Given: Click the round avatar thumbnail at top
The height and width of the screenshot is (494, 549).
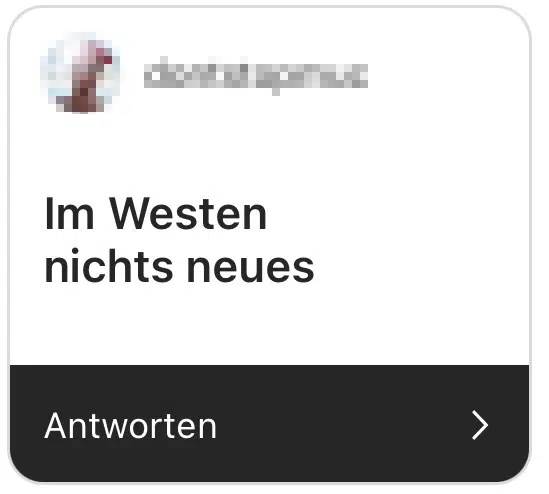Looking at the screenshot, I should point(81,74).
